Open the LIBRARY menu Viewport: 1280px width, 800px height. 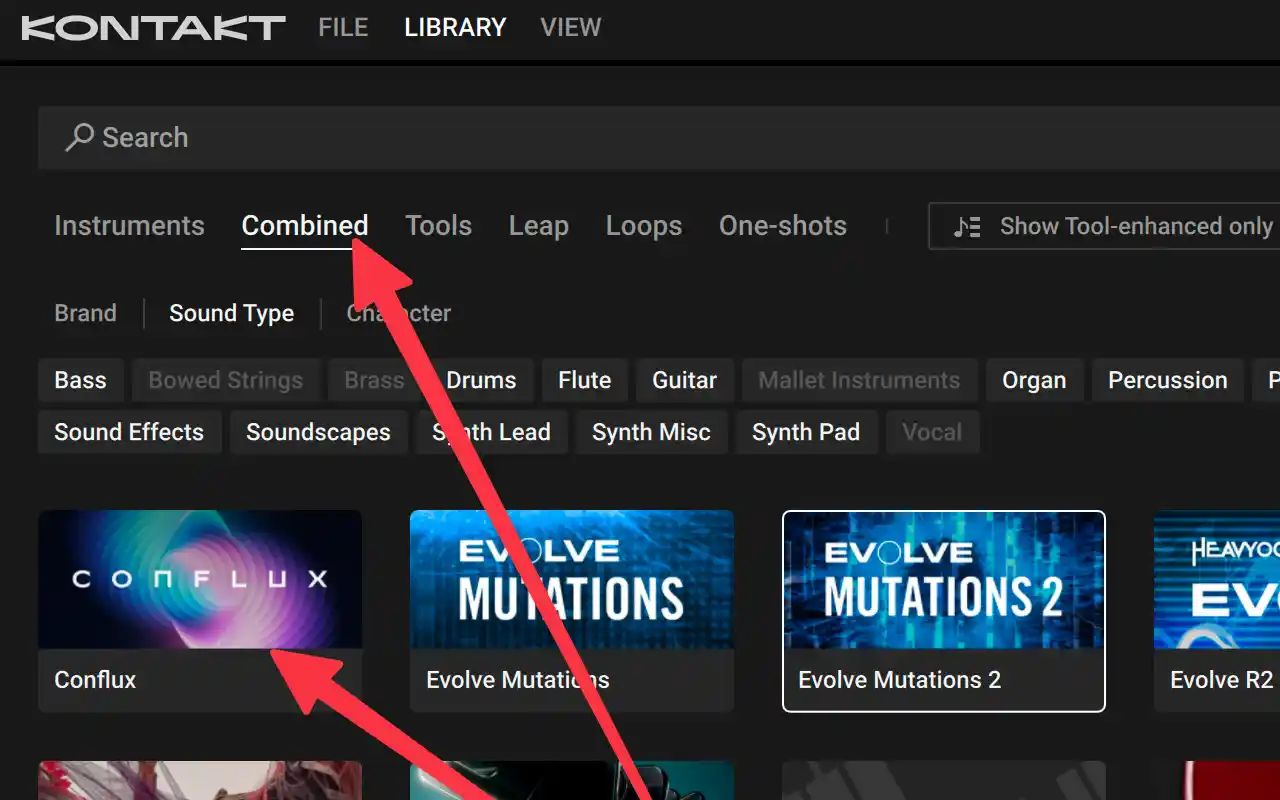coord(455,27)
